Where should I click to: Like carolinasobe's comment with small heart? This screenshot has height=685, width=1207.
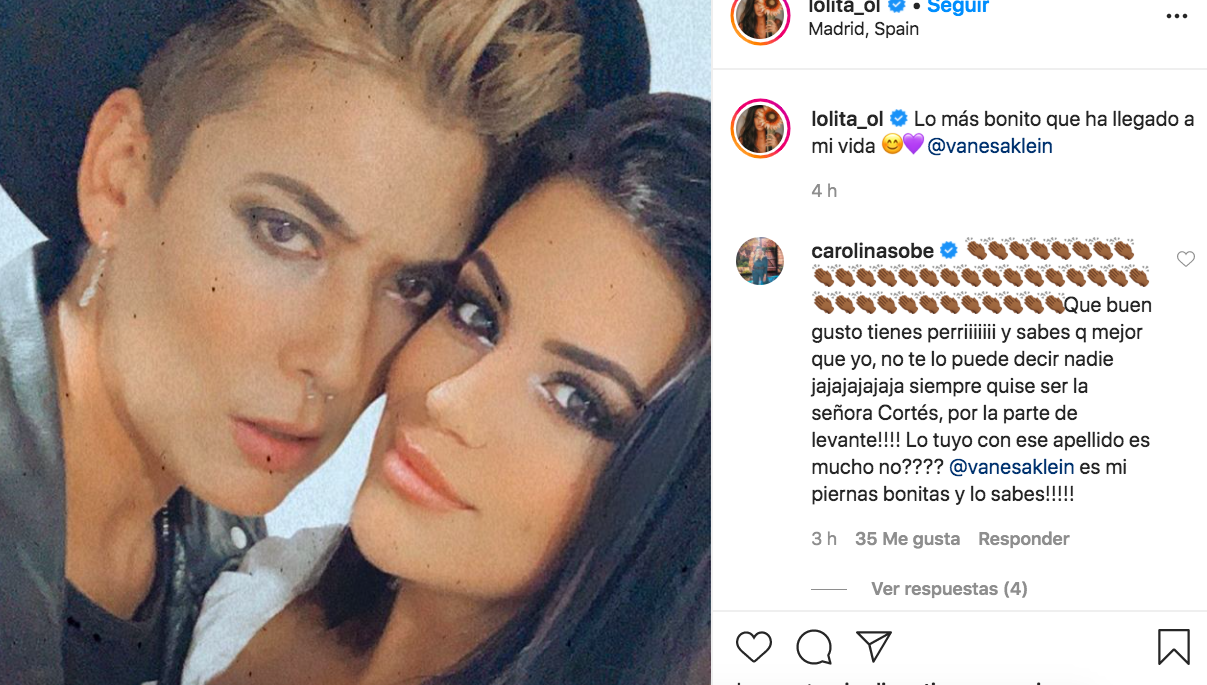1186,259
